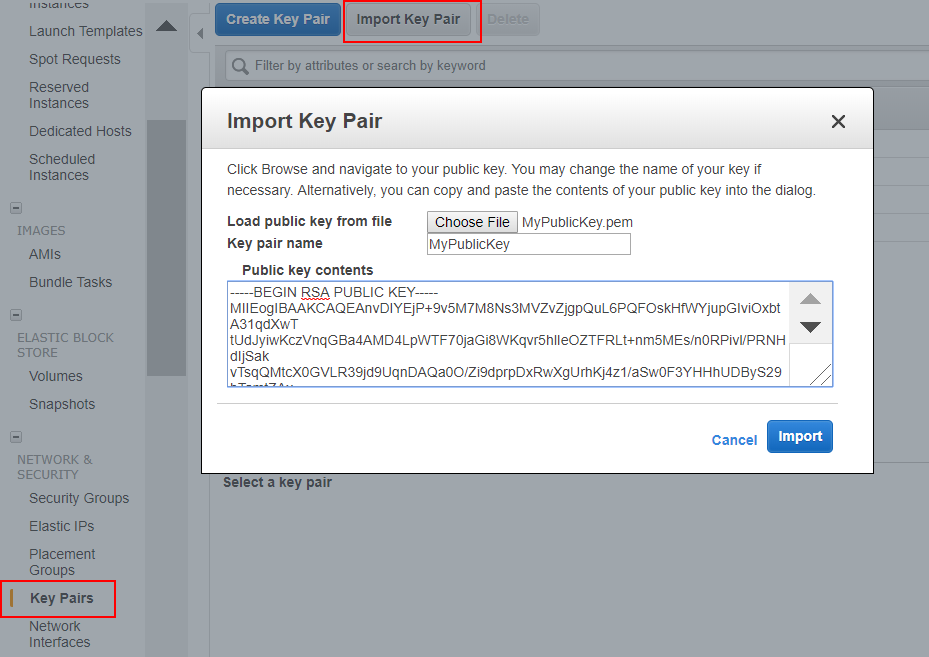Focus the Key pair name field
The image size is (929, 657).
pos(529,244)
